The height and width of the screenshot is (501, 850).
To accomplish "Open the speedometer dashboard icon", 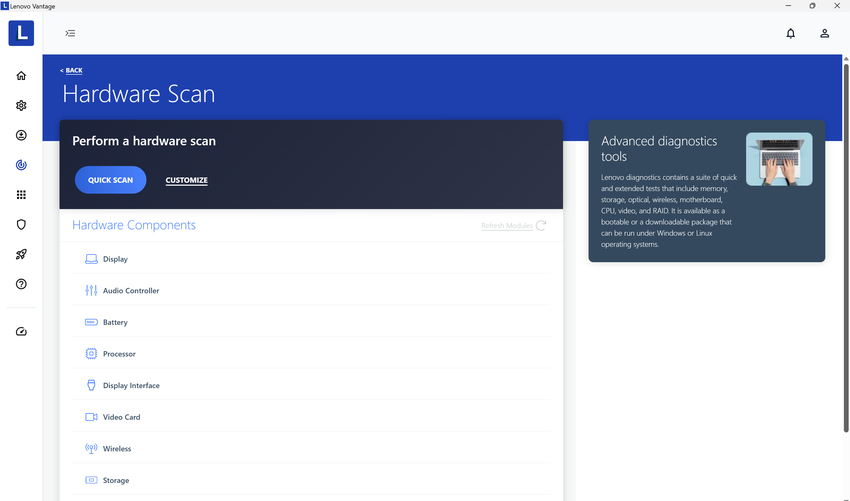I will click(x=21, y=332).
